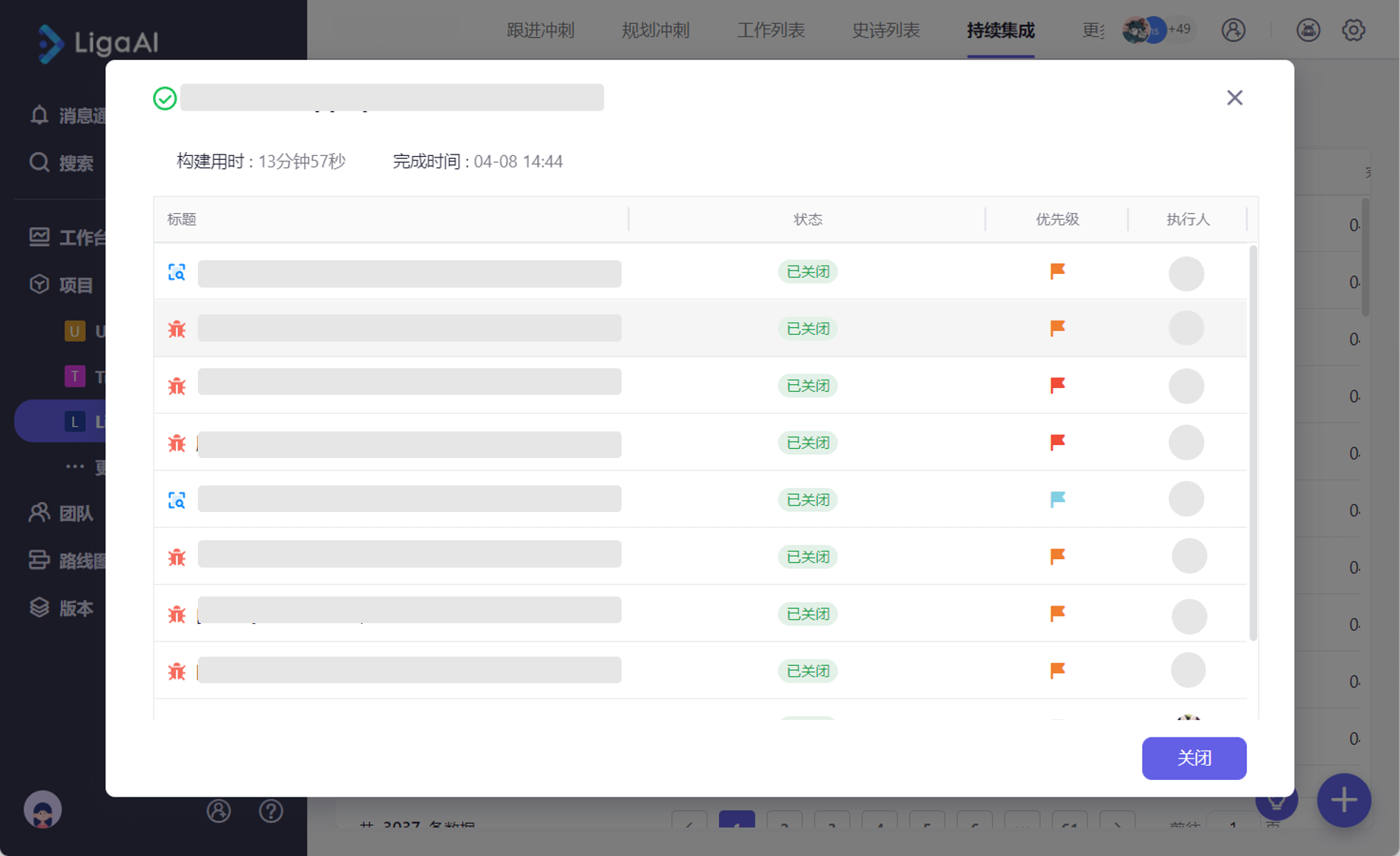Click the red priority flag on fourth row
This screenshot has width=1400, height=856.
click(1057, 442)
